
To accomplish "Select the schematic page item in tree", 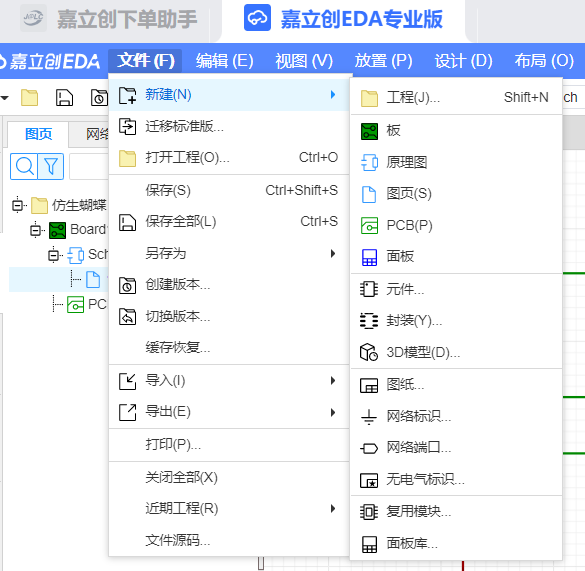I will point(93,280).
